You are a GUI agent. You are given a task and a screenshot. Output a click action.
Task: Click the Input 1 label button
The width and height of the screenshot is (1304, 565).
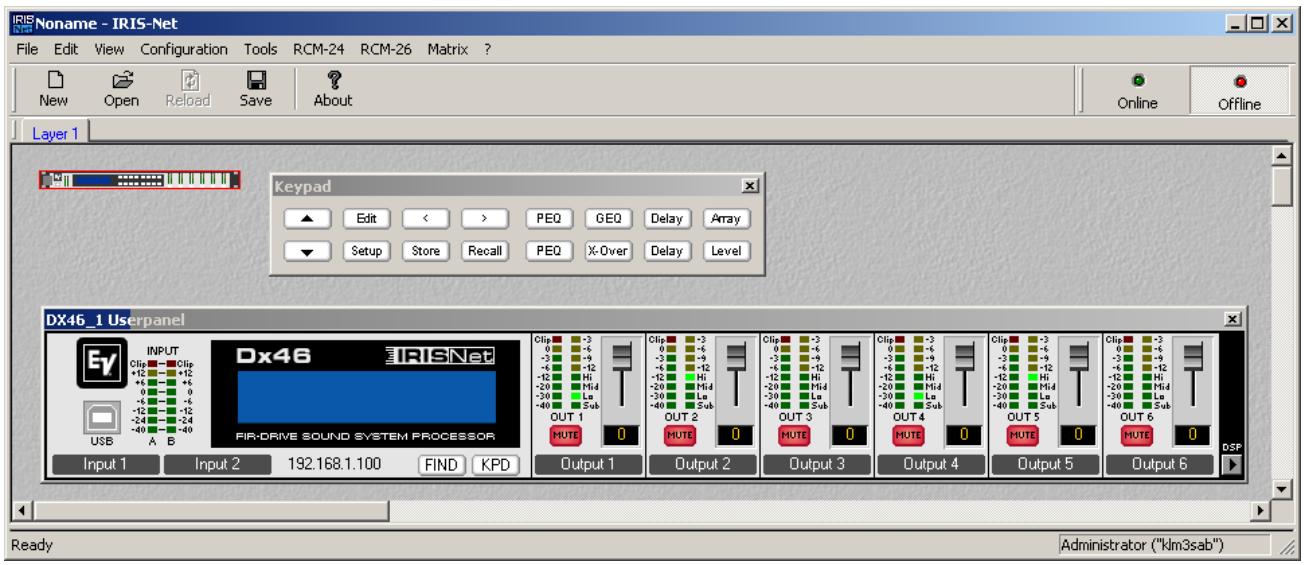click(100, 465)
